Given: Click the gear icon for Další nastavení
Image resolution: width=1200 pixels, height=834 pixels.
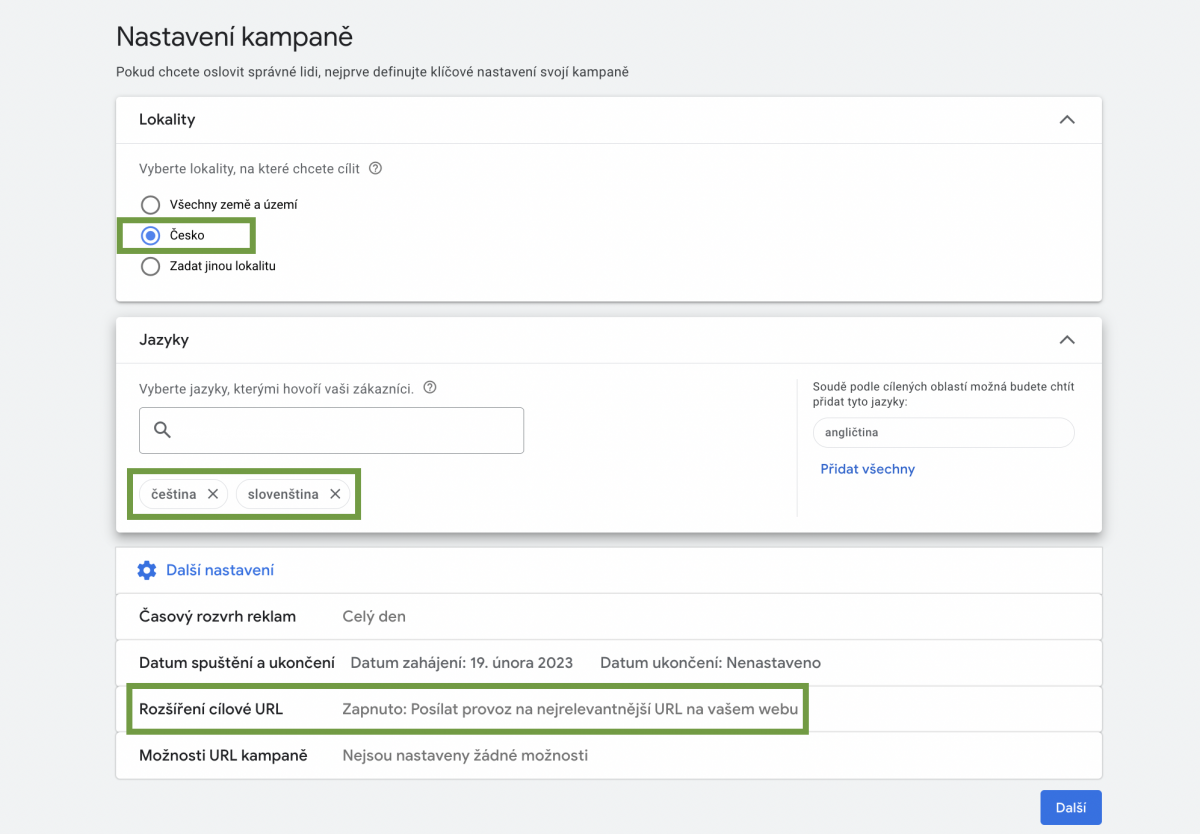Looking at the screenshot, I should (147, 570).
